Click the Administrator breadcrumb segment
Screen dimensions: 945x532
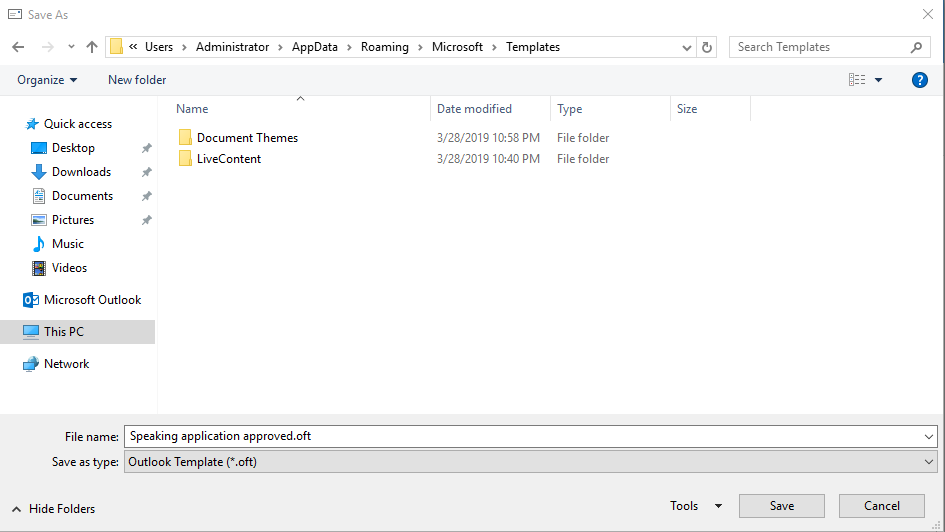[232, 47]
